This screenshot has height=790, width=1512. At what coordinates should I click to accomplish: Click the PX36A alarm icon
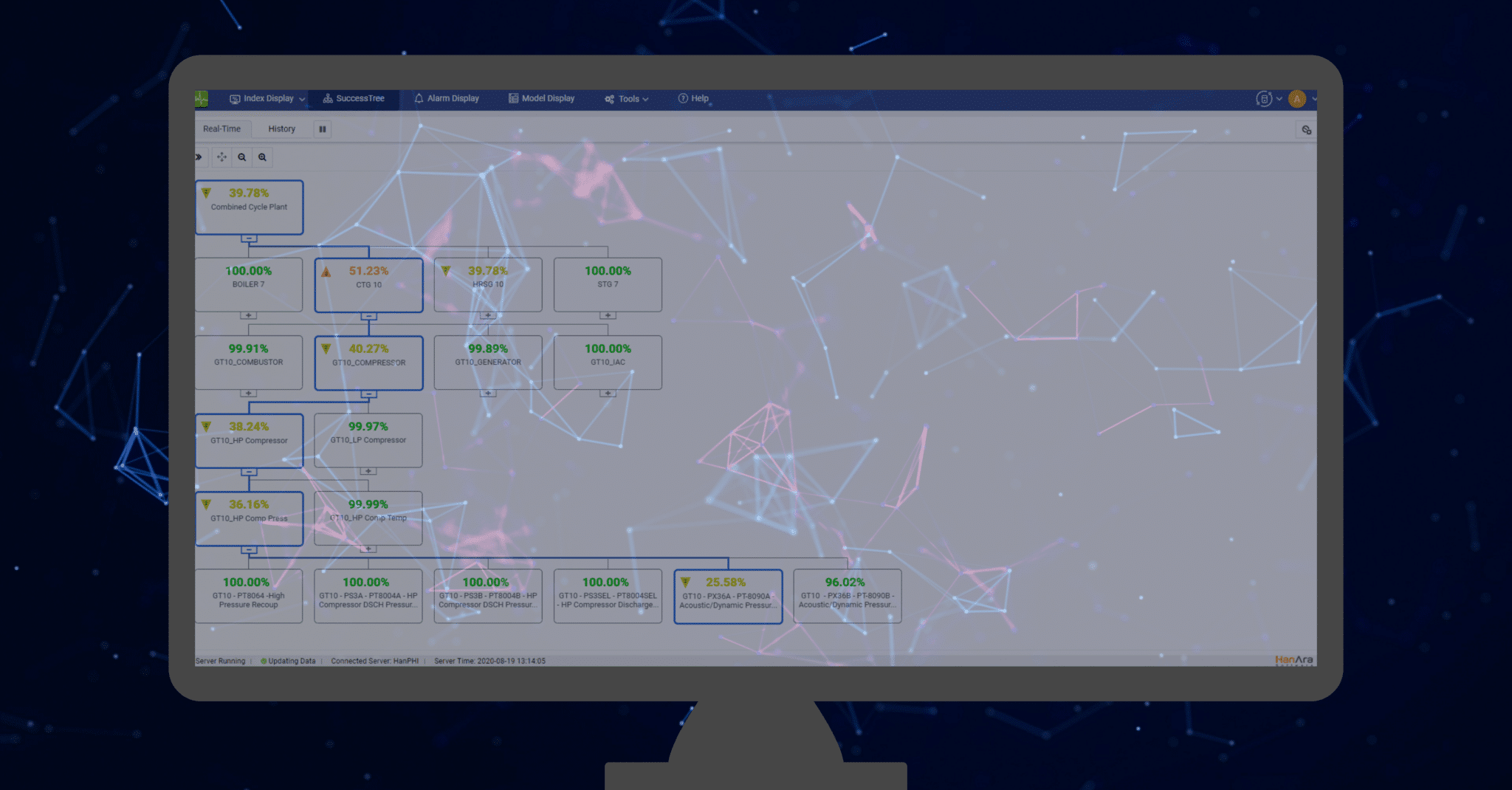coord(685,583)
